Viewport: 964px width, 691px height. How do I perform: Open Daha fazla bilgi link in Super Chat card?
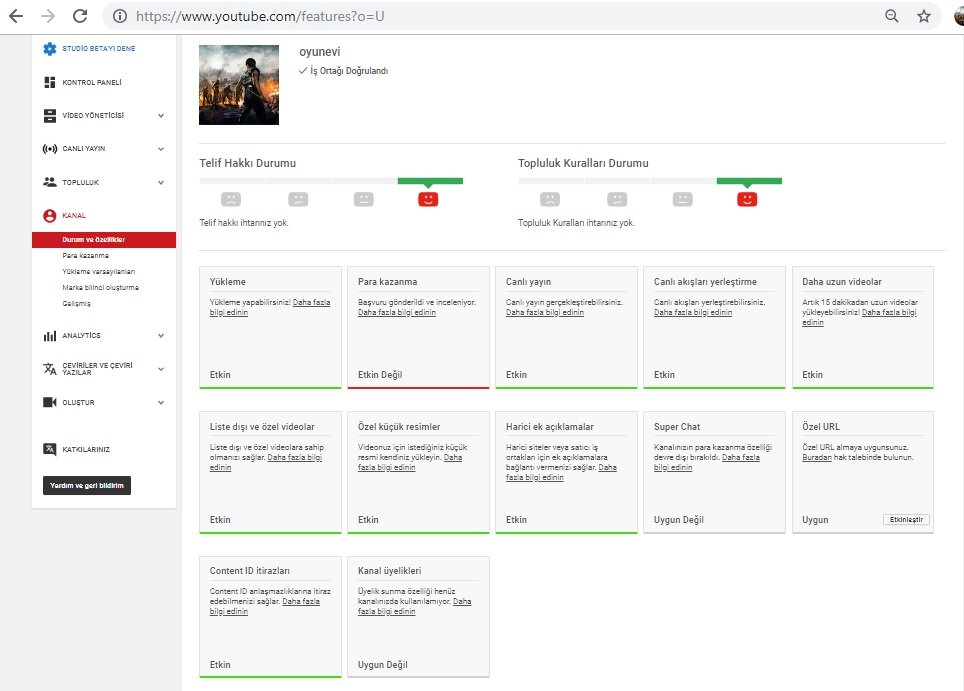tap(740, 457)
